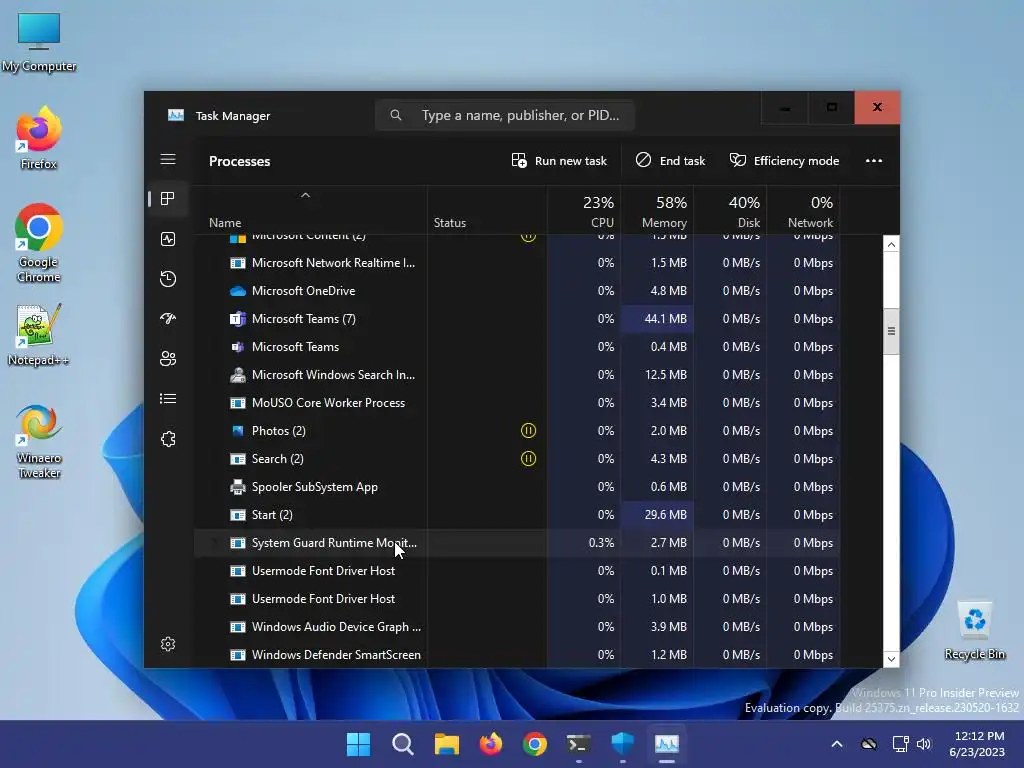The width and height of the screenshot is (1024, 768).
Task: Click the 44.1 MB memory cell
Action: click(657, 319)
